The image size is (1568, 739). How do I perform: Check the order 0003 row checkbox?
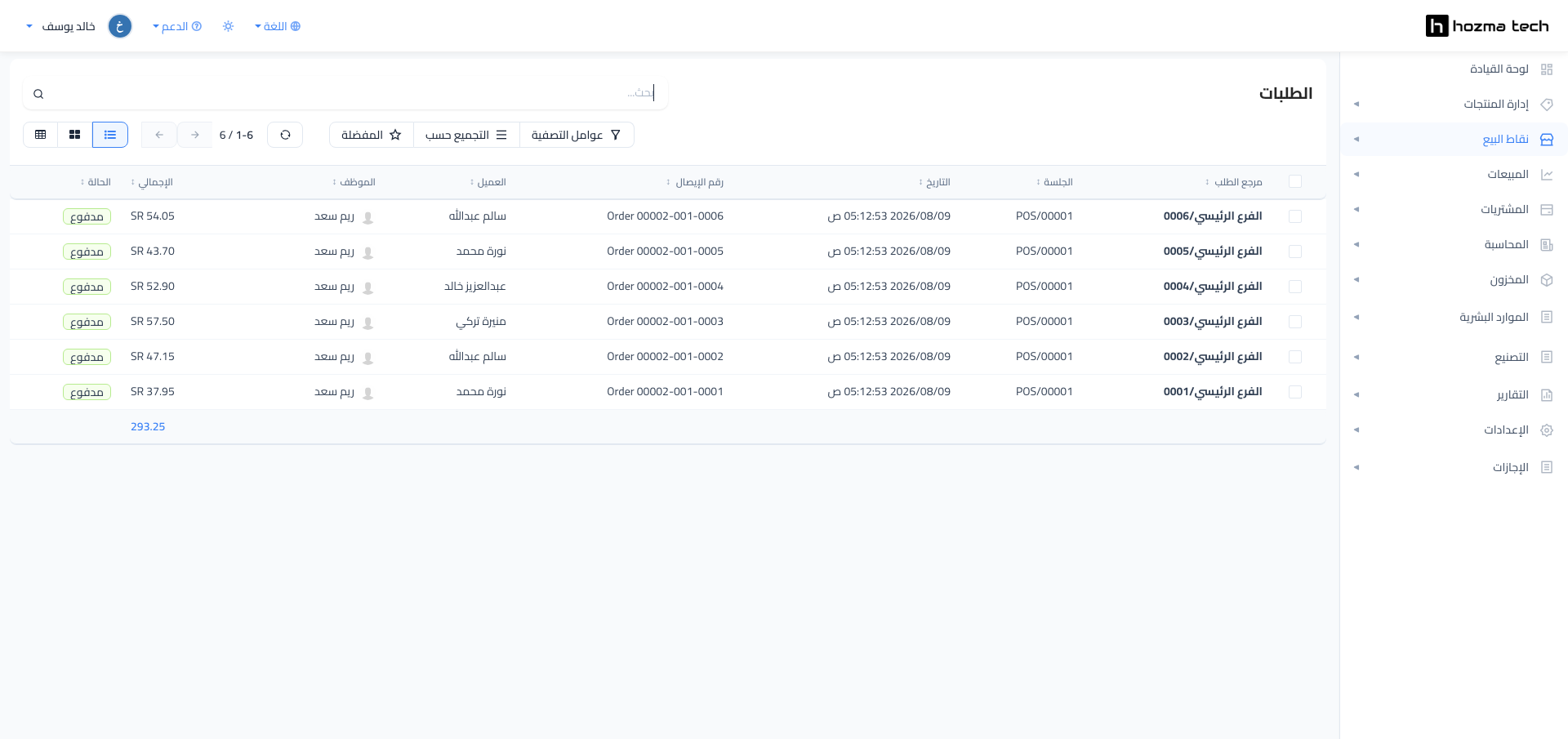(x=1295, y=322)
